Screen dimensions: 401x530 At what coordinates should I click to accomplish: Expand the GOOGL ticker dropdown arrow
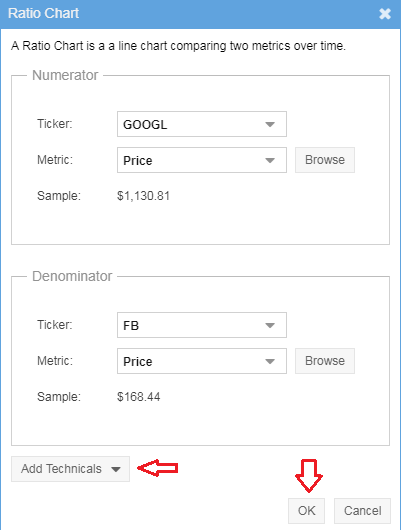pyautogui.click(x=270, y=124)
